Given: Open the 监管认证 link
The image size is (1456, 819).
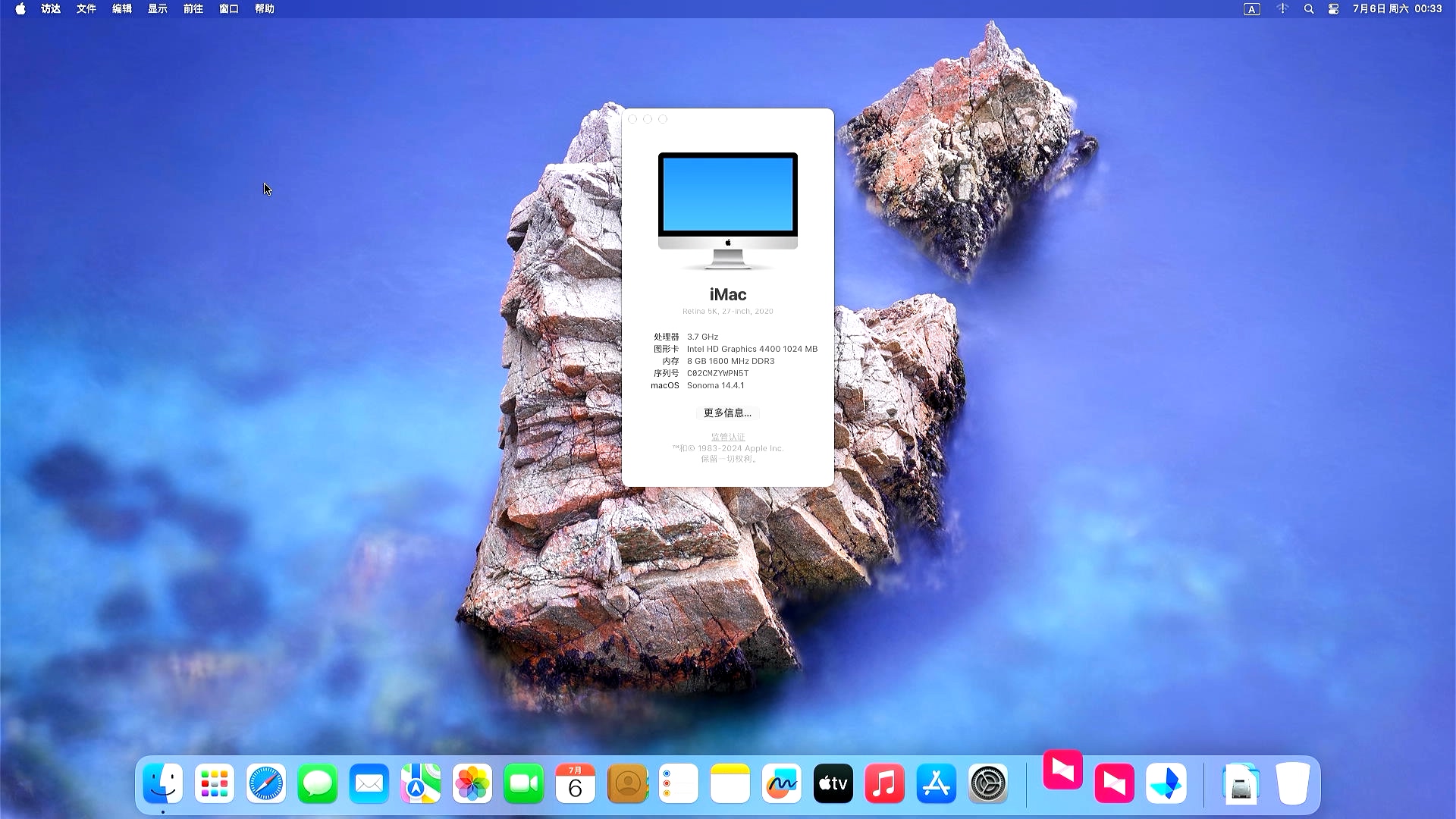Looking at the screenshot, I should 728,437.
